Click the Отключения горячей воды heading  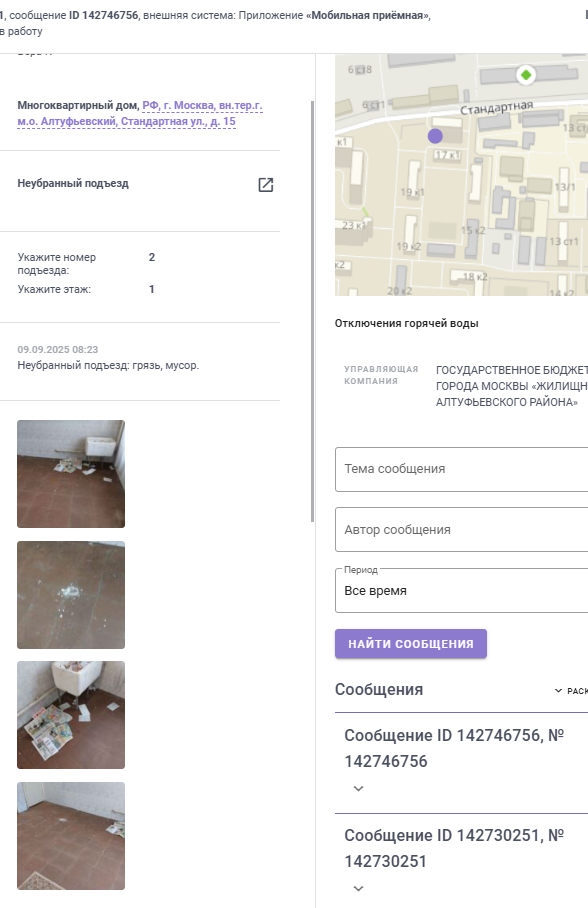pos(407,323)
